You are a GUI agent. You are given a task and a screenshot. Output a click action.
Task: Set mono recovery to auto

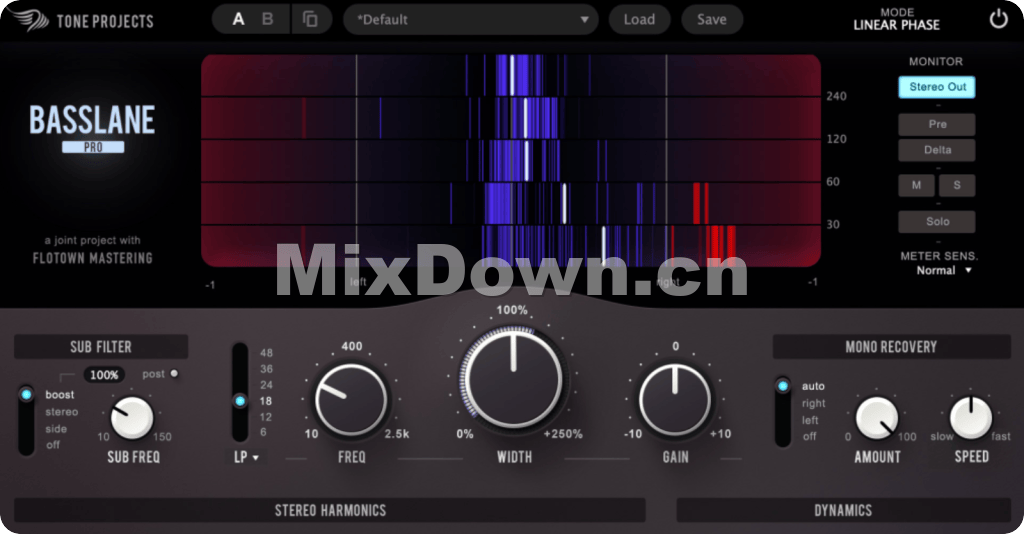click(x=813, y=386)
